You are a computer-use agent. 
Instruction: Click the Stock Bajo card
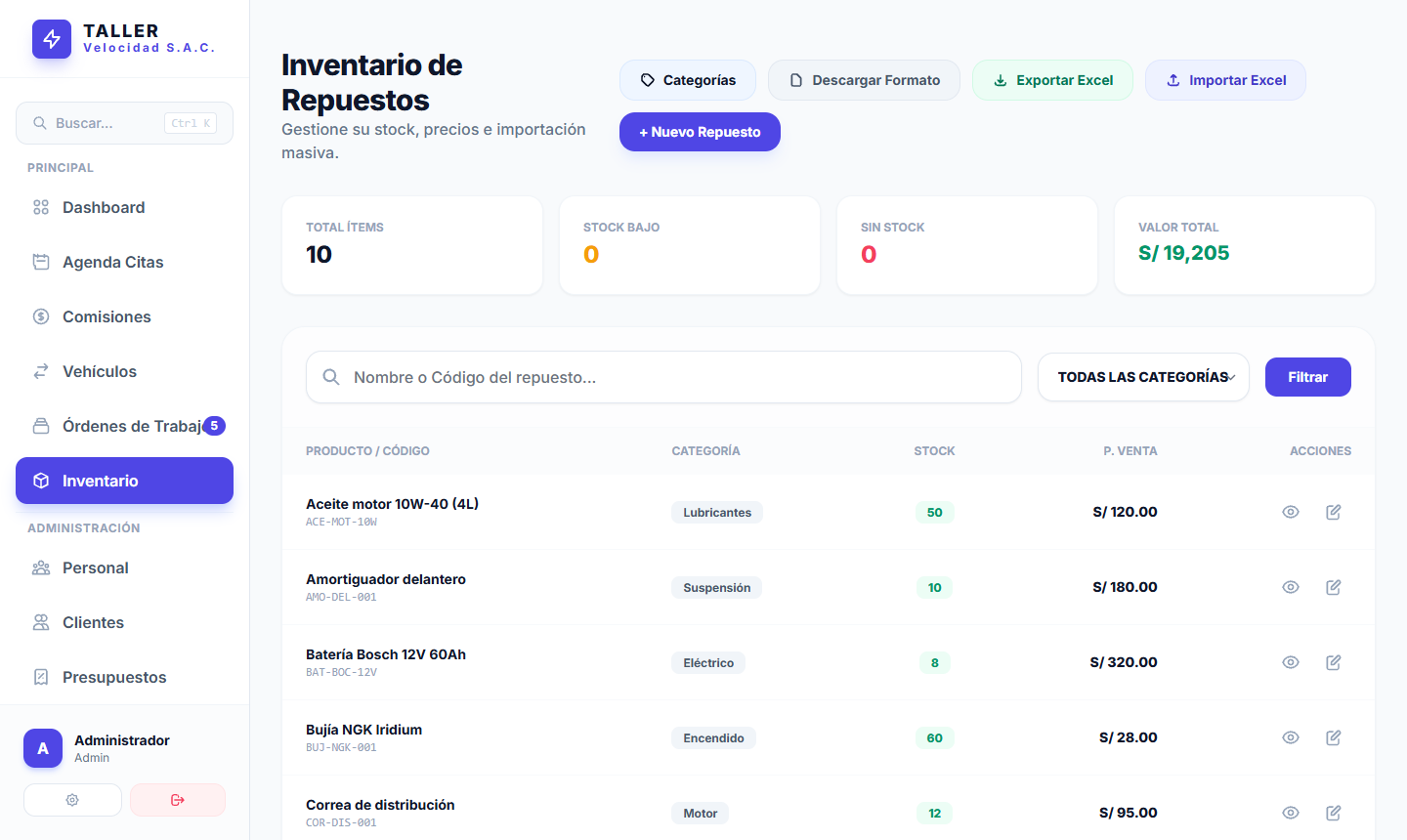(690, 245)
